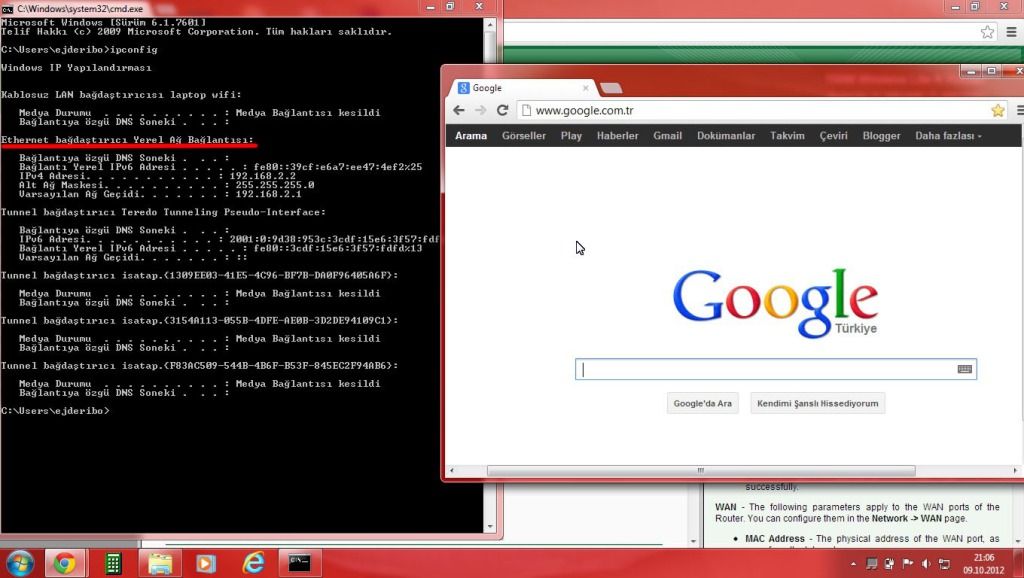Open the clock showing 21:06

(984, 564)
